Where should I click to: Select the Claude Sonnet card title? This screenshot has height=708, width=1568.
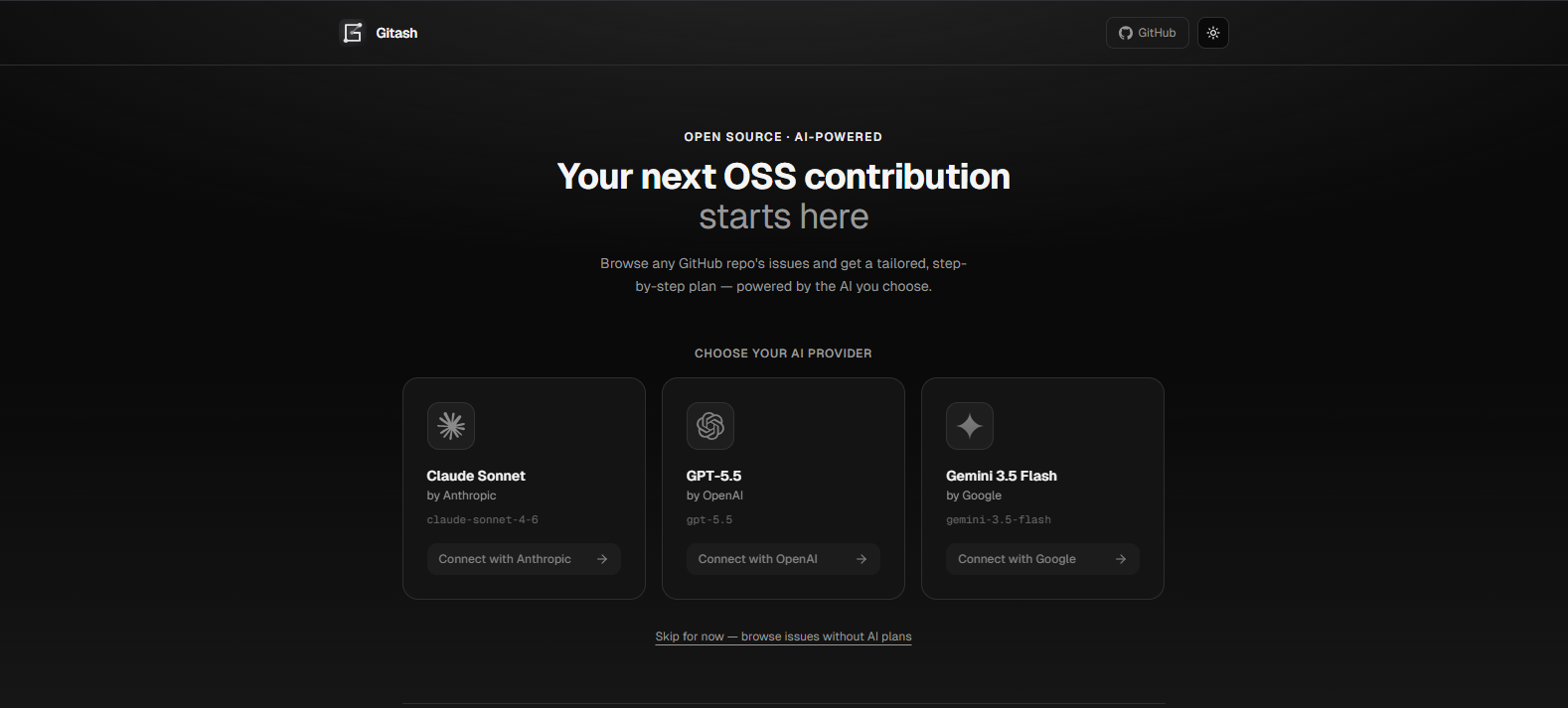click(x=476, y=476)
